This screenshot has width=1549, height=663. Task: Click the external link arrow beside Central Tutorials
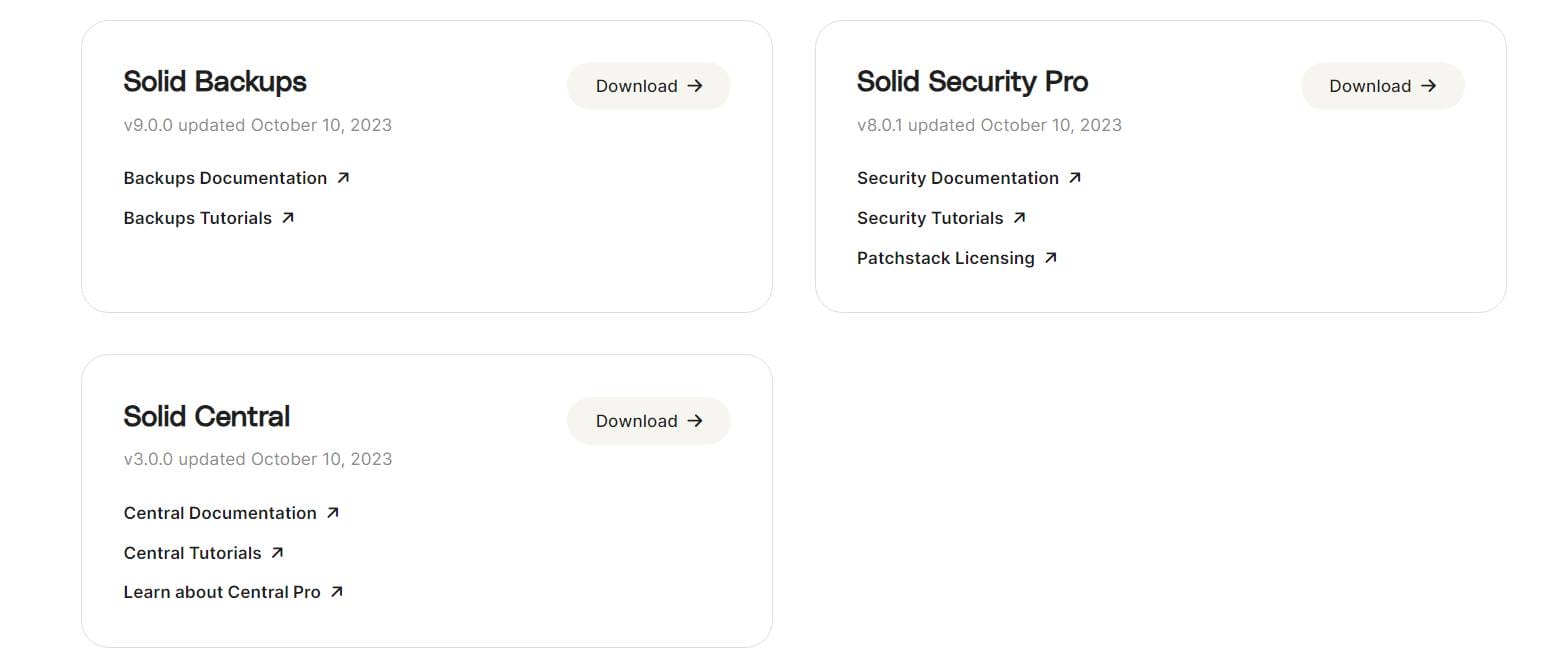click(277, 551)
